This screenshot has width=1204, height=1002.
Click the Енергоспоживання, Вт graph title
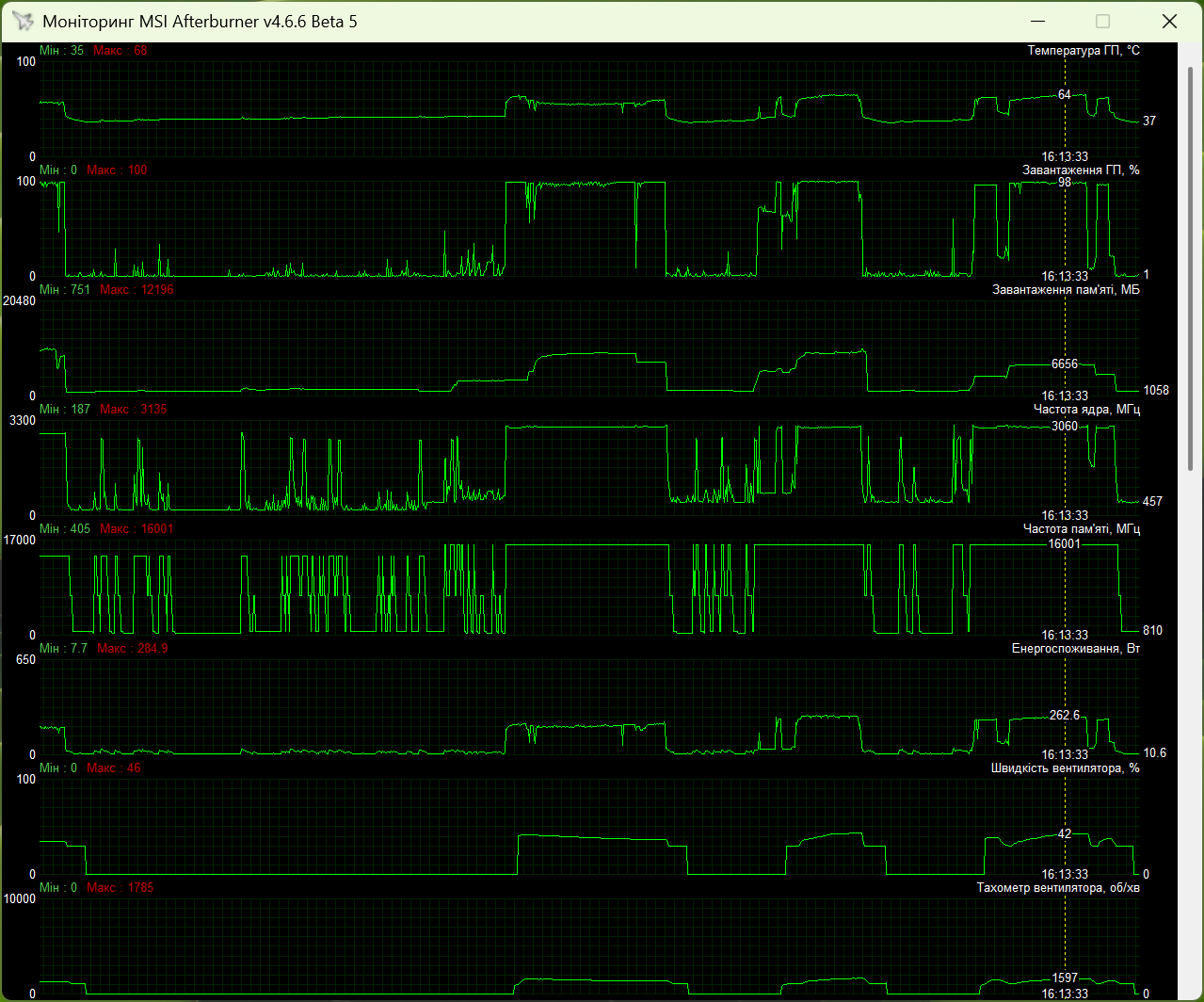(1076, 648)
